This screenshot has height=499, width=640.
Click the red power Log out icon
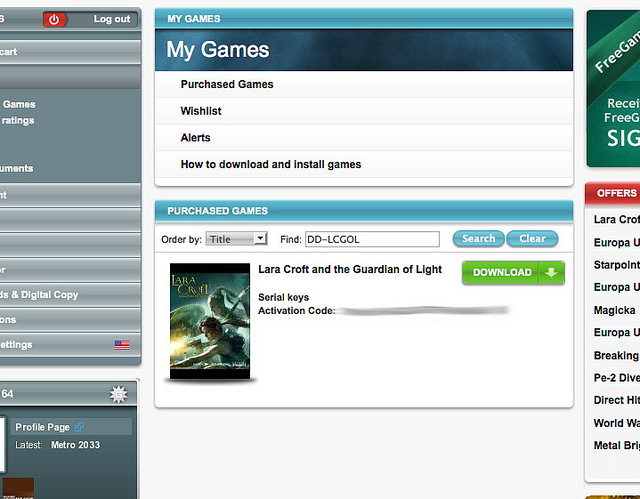[x=54, y=19]
